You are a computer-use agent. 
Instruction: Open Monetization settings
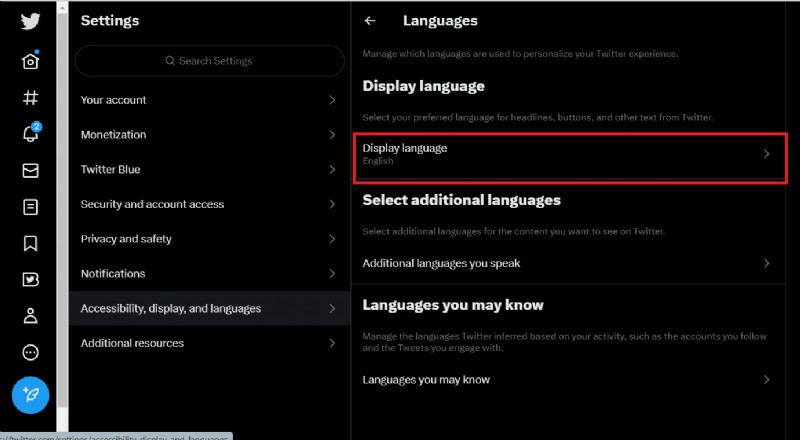tap(210, 135)
